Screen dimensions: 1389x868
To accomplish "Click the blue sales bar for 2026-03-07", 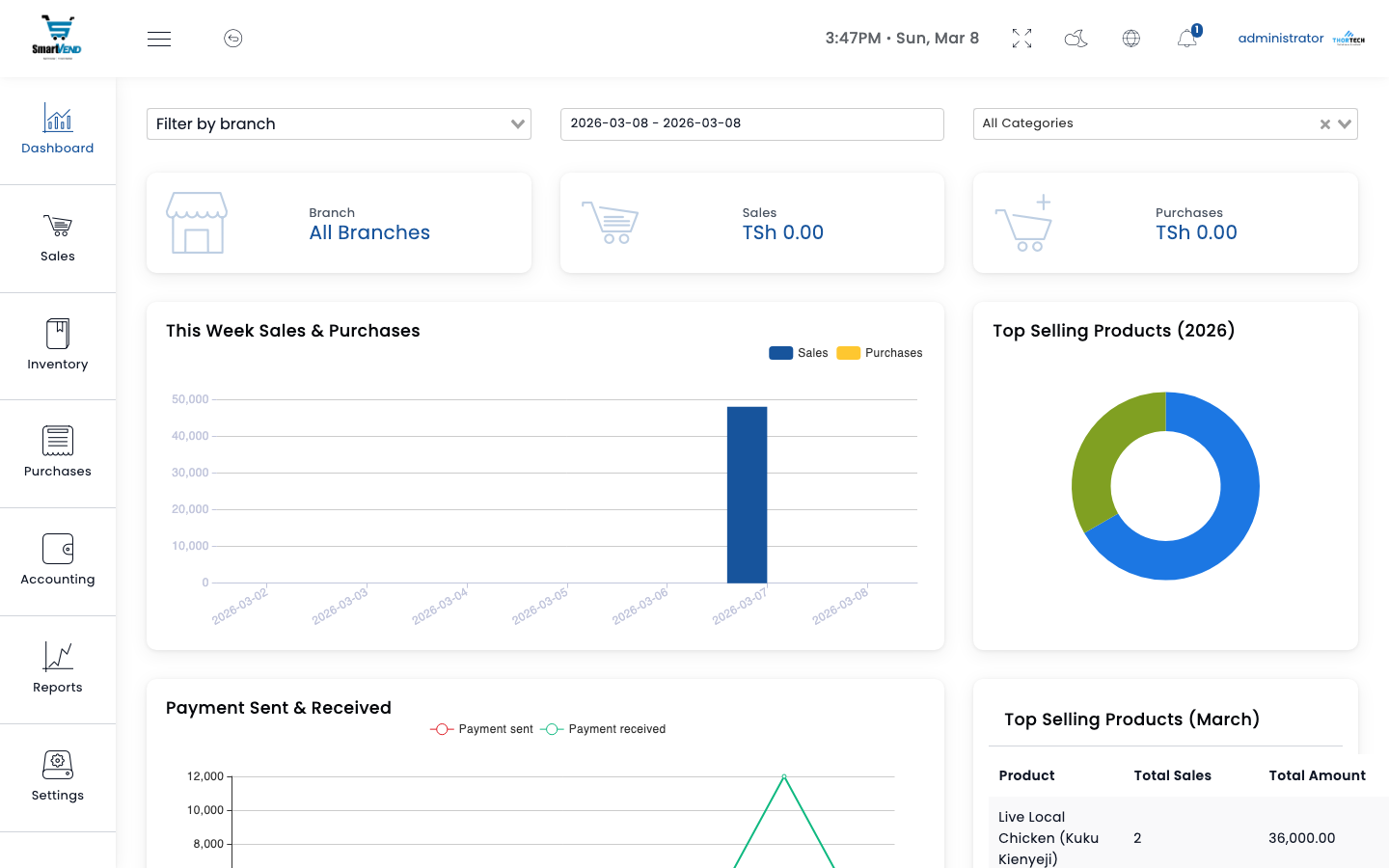I will [x=748, y=495].
